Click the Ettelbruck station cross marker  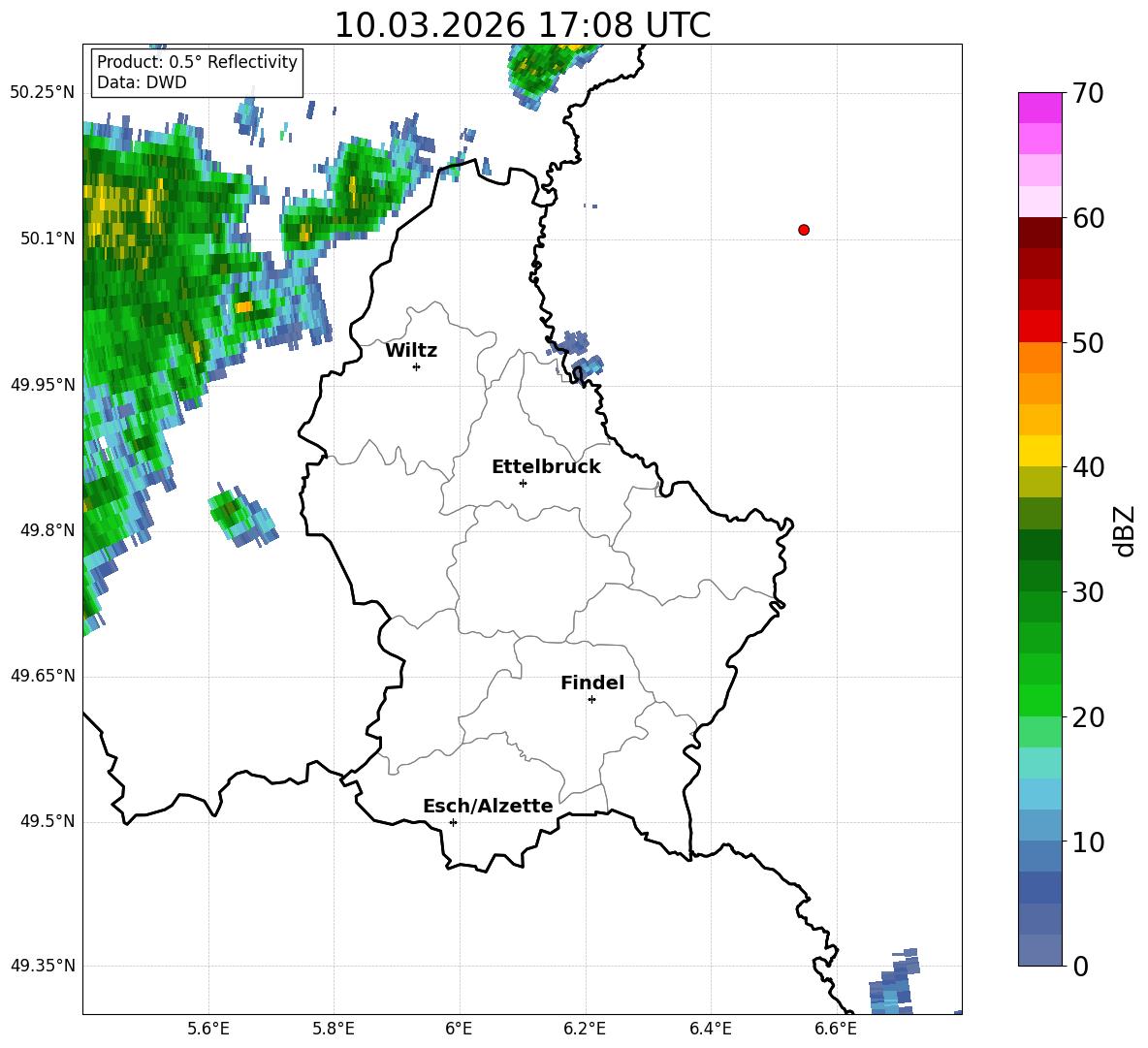[x=523, y=483]
